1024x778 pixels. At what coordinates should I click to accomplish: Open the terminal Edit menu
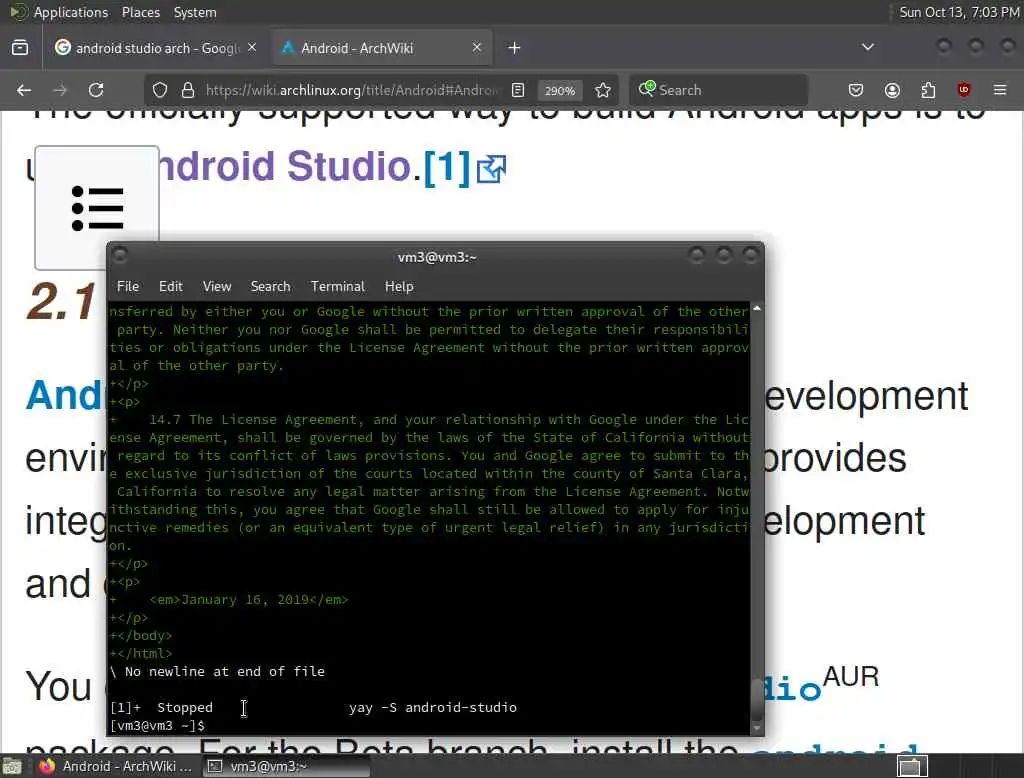point(170,286)
